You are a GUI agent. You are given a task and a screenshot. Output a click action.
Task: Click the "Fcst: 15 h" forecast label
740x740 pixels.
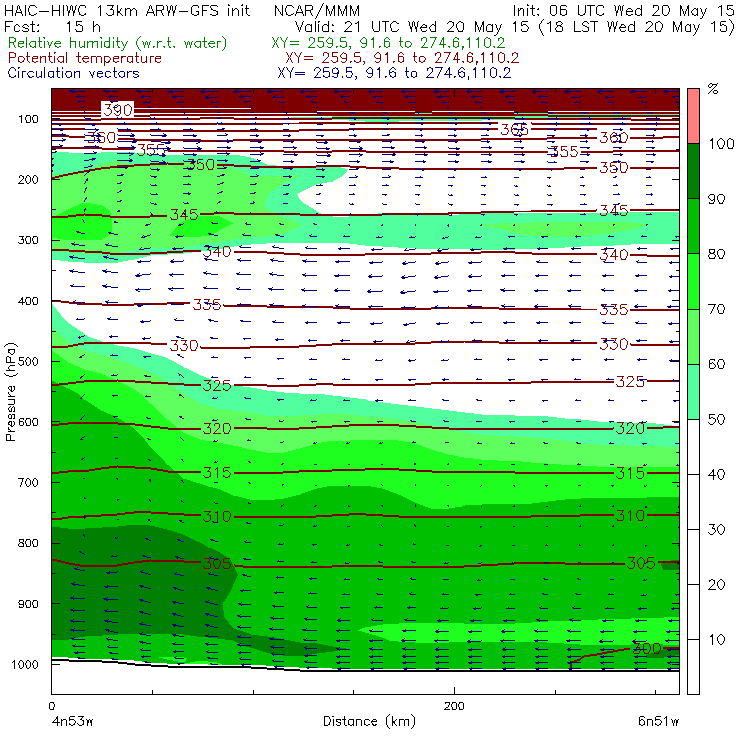tap(52, 27)
